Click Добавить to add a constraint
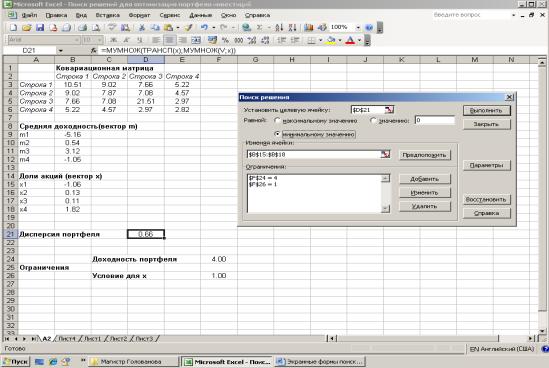The image size is (549, 368). point(424,179)
